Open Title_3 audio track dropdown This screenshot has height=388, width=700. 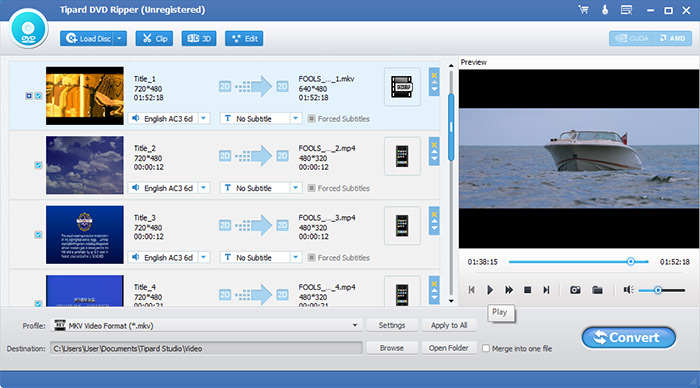204,257
